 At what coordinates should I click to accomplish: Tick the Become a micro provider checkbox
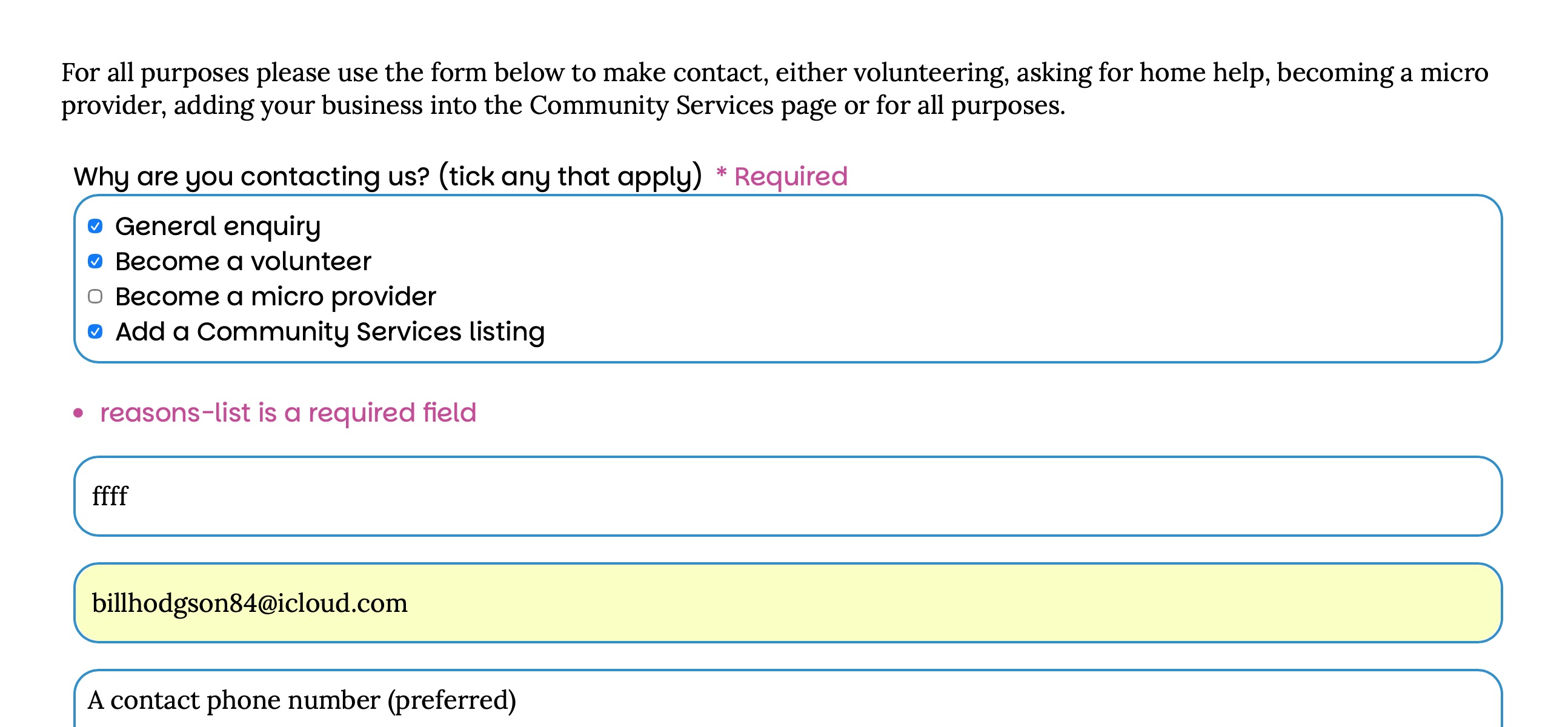pos(95,296)
